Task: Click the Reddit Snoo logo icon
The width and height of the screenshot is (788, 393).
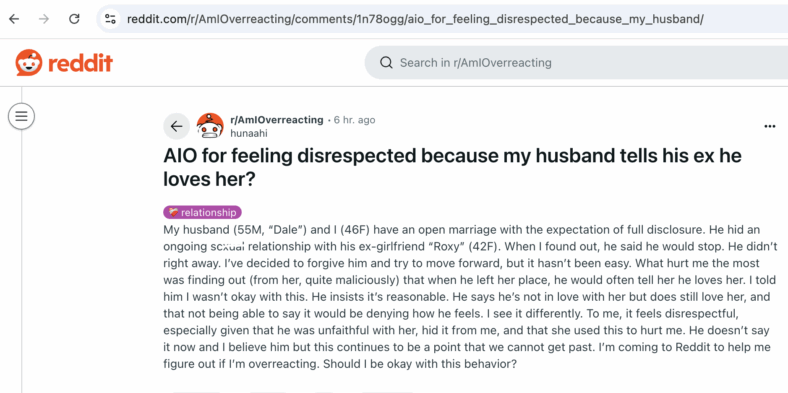Action: [x=29, y=63]
